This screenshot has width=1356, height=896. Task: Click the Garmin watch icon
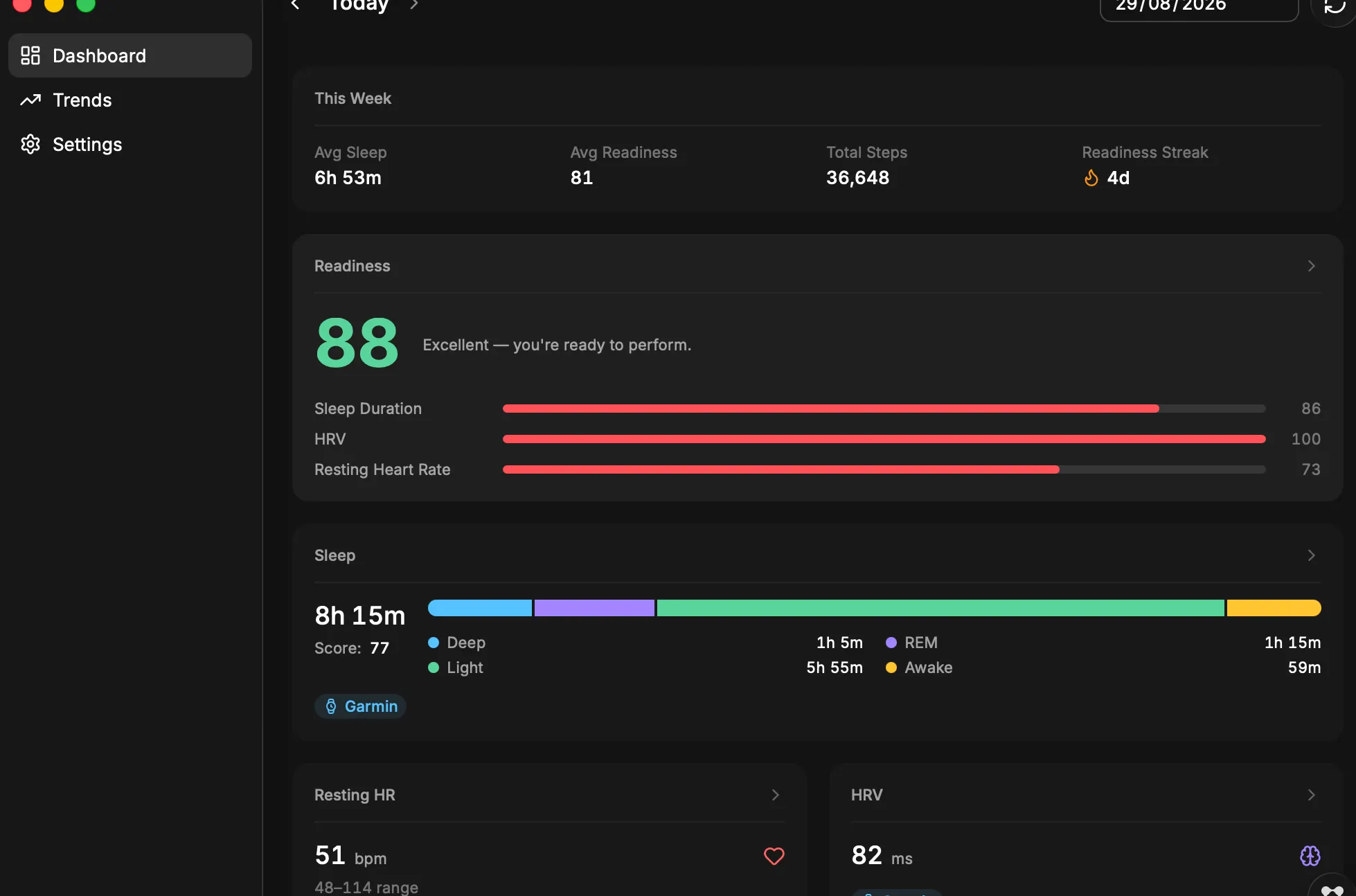point(331,706)
